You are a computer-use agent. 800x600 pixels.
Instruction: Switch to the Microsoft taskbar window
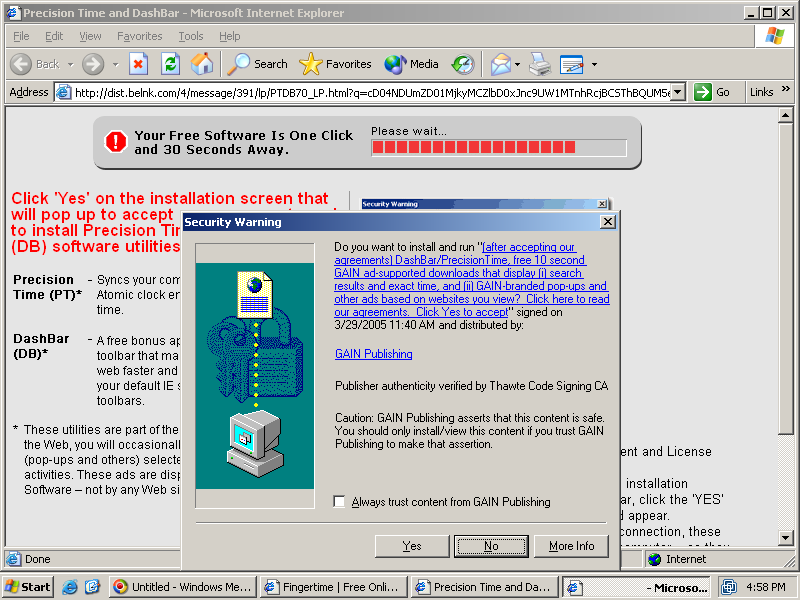[x=637, y=587]
